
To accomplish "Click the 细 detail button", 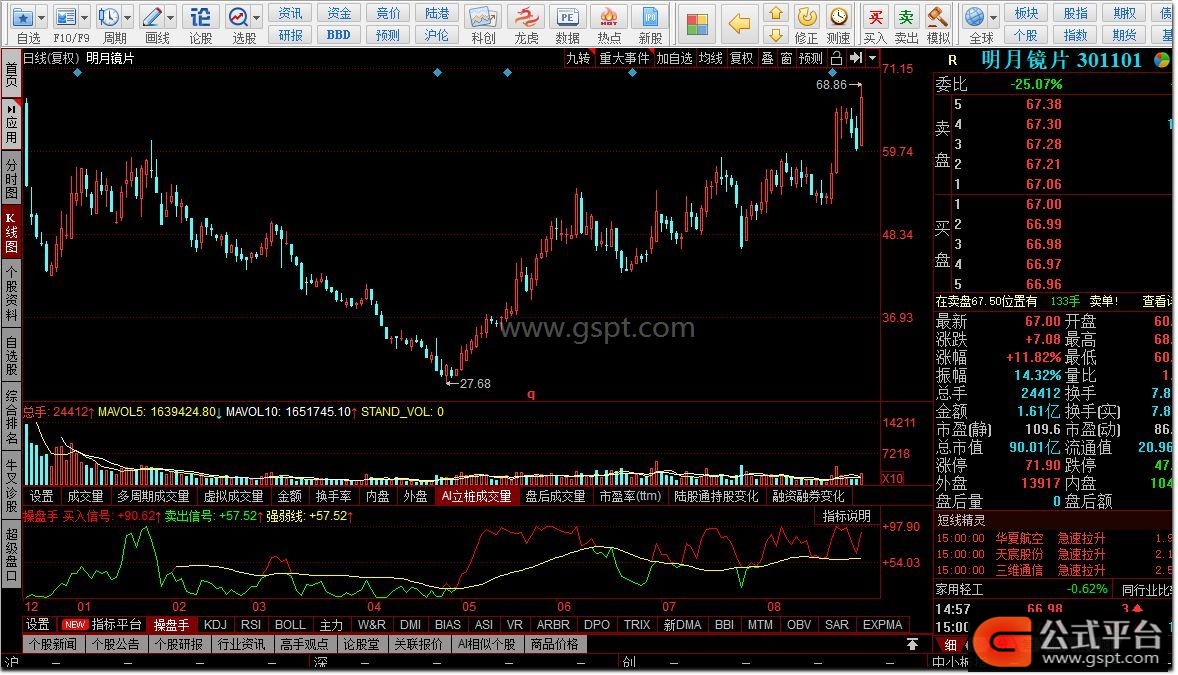I will point(950,644).
